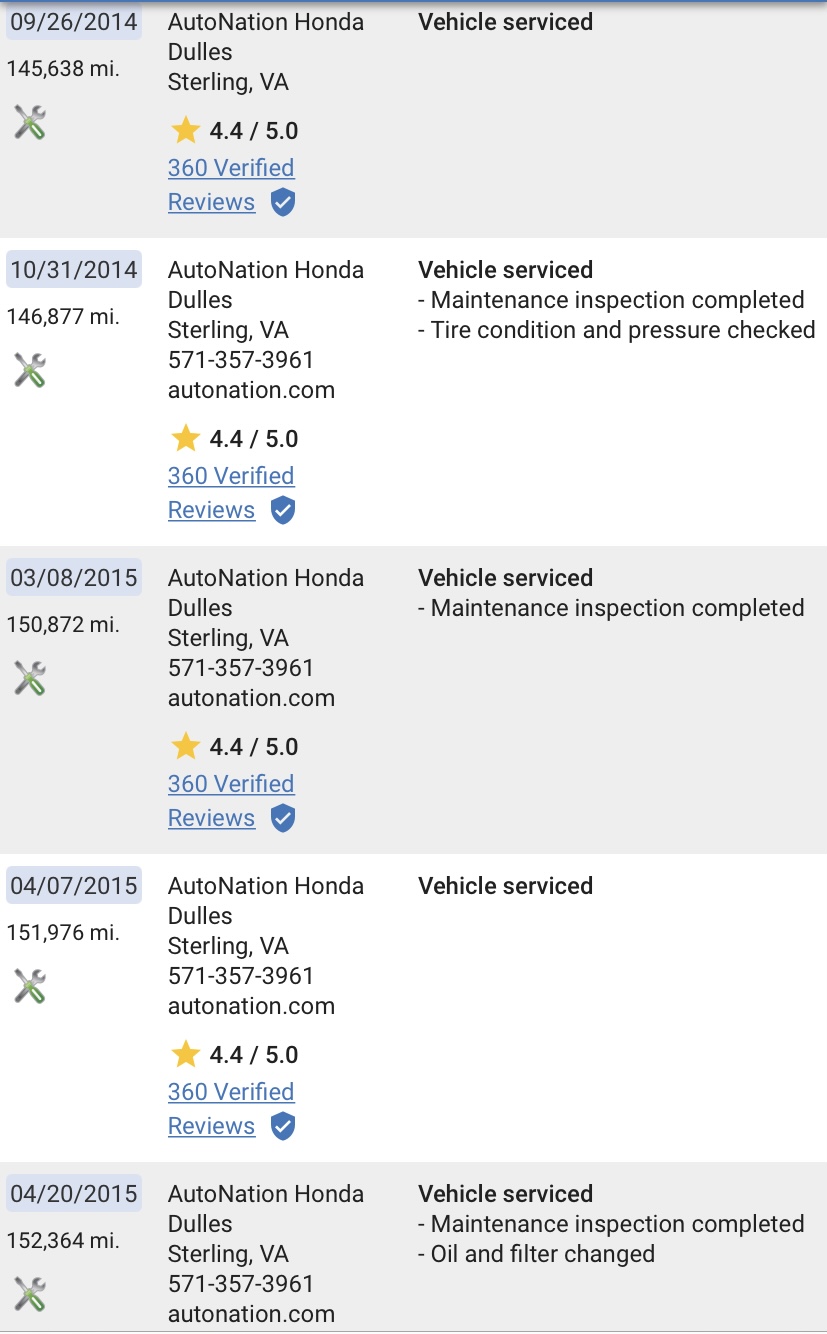Screen dimensions: 827x1334
Task: Click autonation.com in the 03/08/2015 entry
Action: point(251,698)
